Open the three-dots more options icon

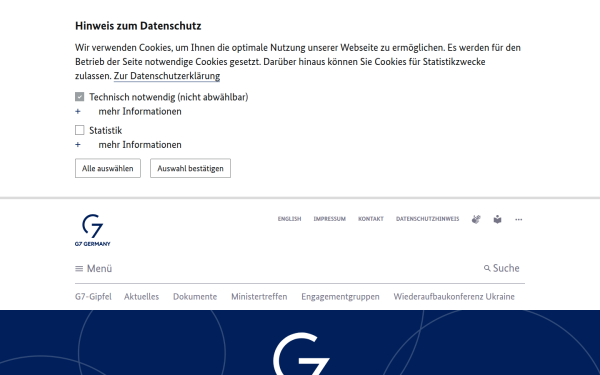click(518, 220)
